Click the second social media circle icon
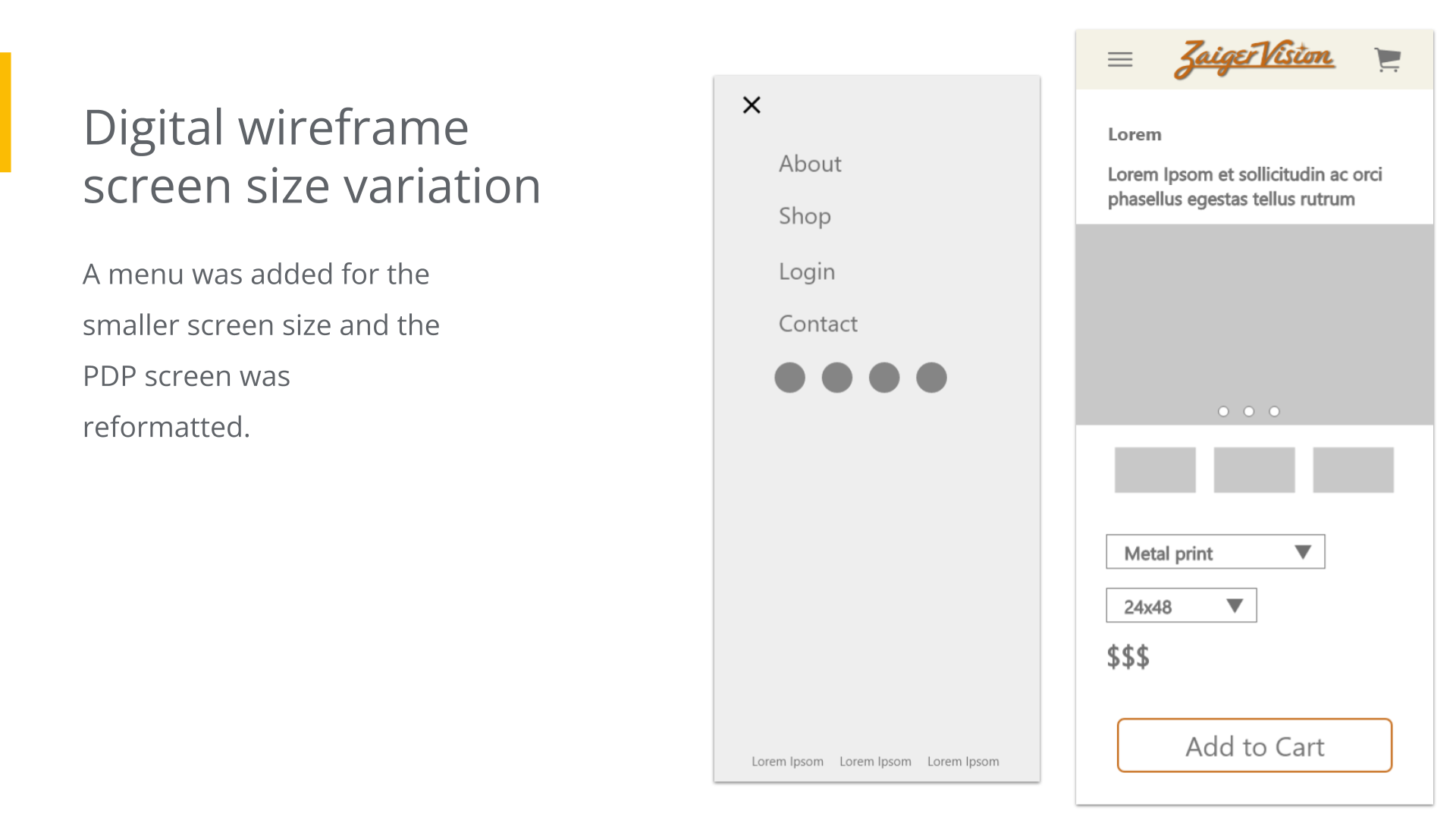This screenshot has width=1456, height=819. click(837, 378)
